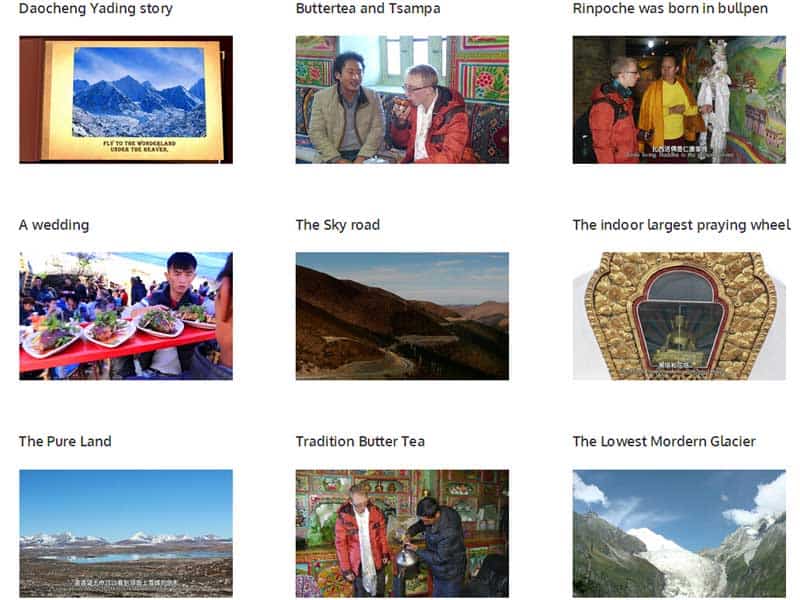Click The Sky road title link
The height and width of the screenshot is (600, 800).
(338, 225)
